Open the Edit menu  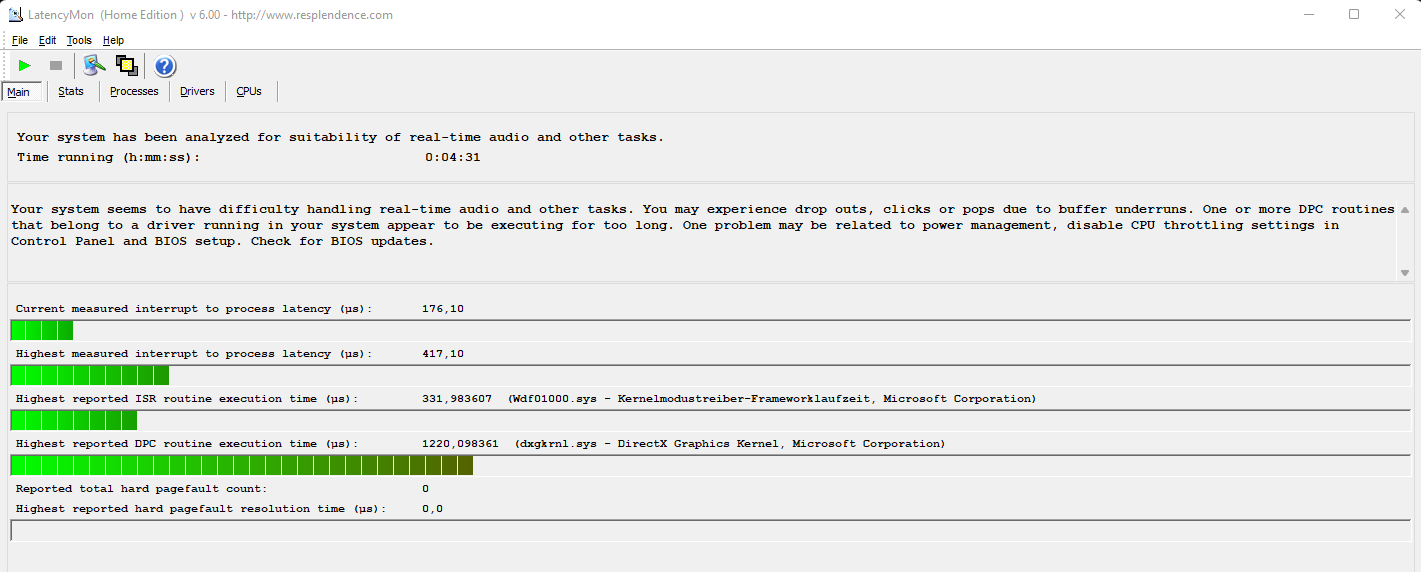pyautogui.click(x=48, y=40)
